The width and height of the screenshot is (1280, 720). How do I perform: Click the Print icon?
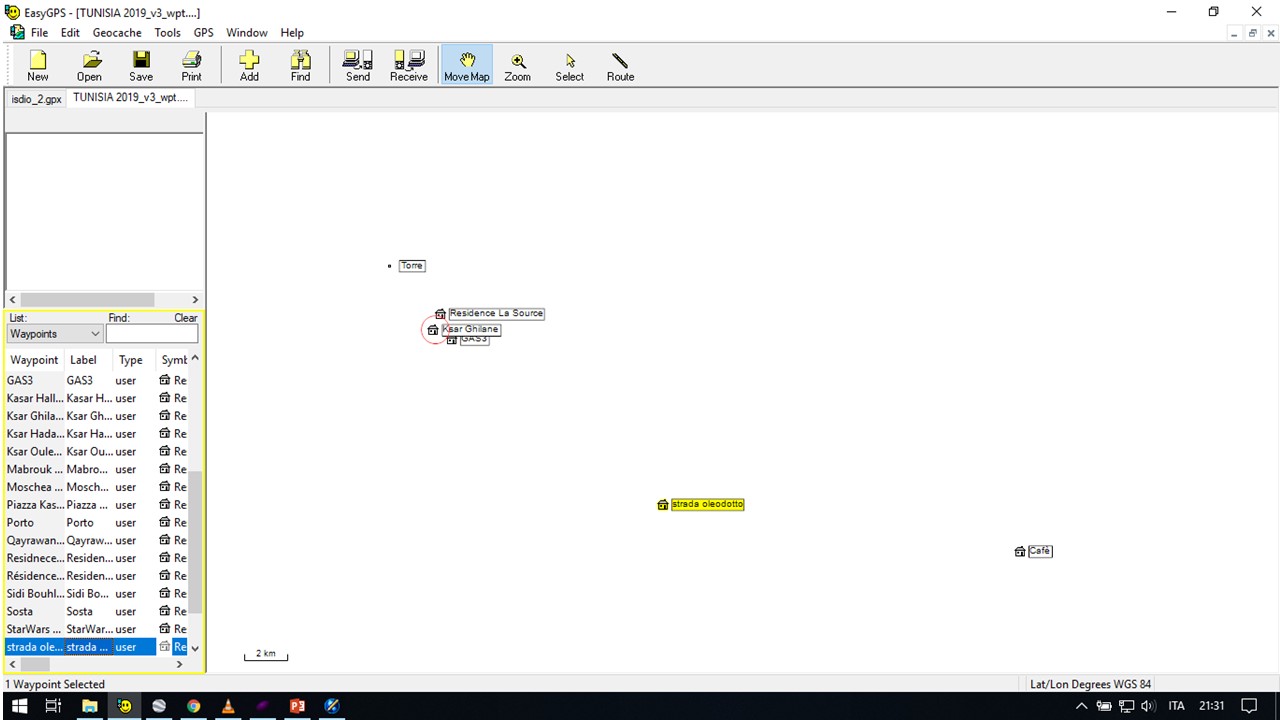click(191, 64)
